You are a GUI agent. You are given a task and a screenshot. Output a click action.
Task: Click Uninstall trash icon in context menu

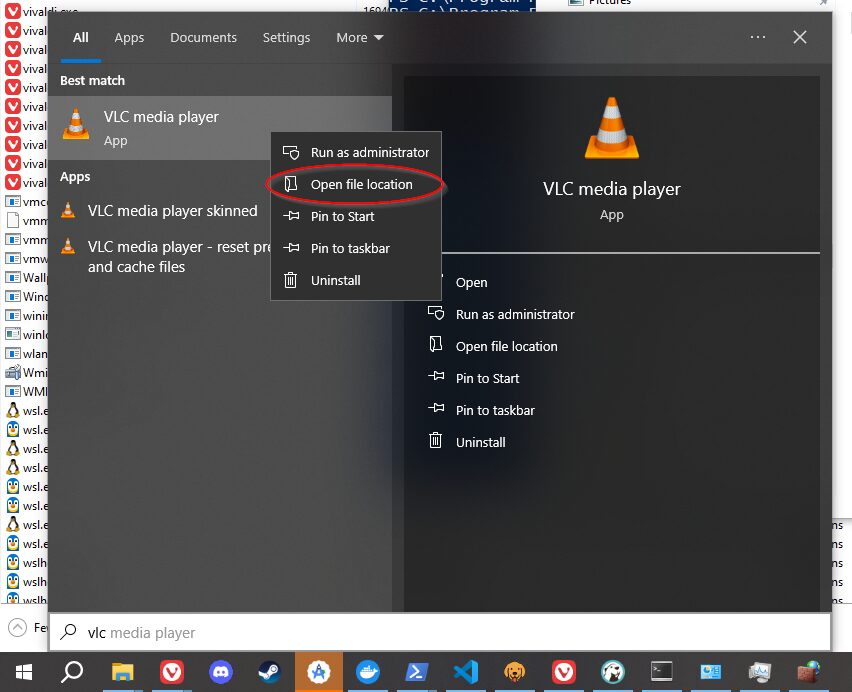[291, 280]
